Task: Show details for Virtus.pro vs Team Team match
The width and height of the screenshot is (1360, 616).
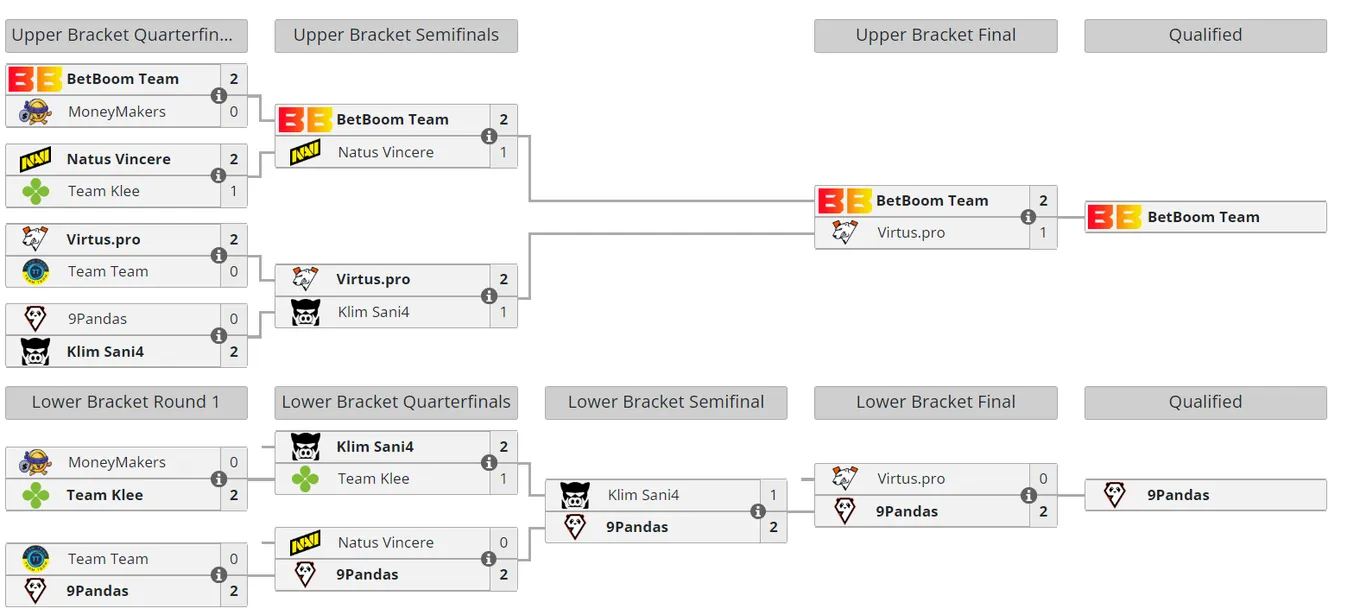Action: [218, 256]
